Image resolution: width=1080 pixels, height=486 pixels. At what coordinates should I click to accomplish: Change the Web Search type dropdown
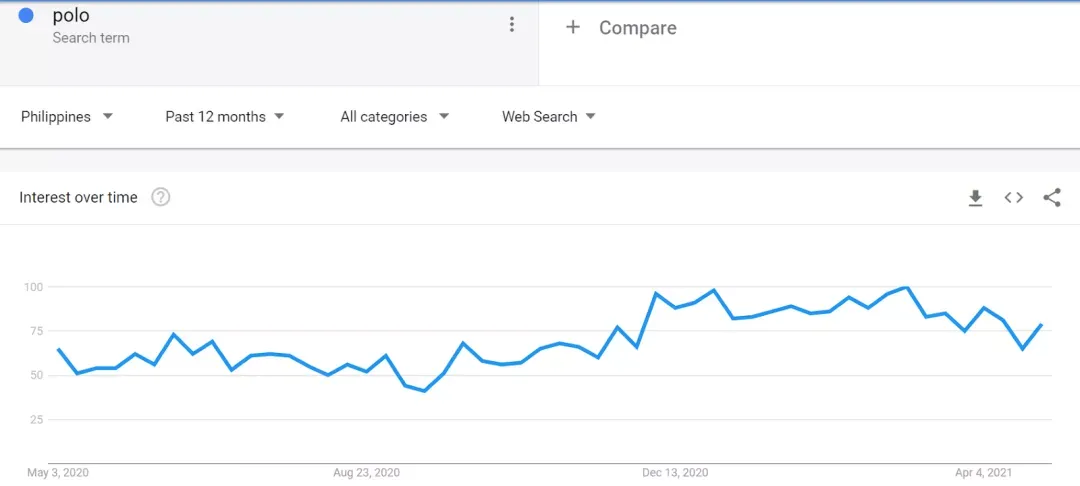(549, 117)
